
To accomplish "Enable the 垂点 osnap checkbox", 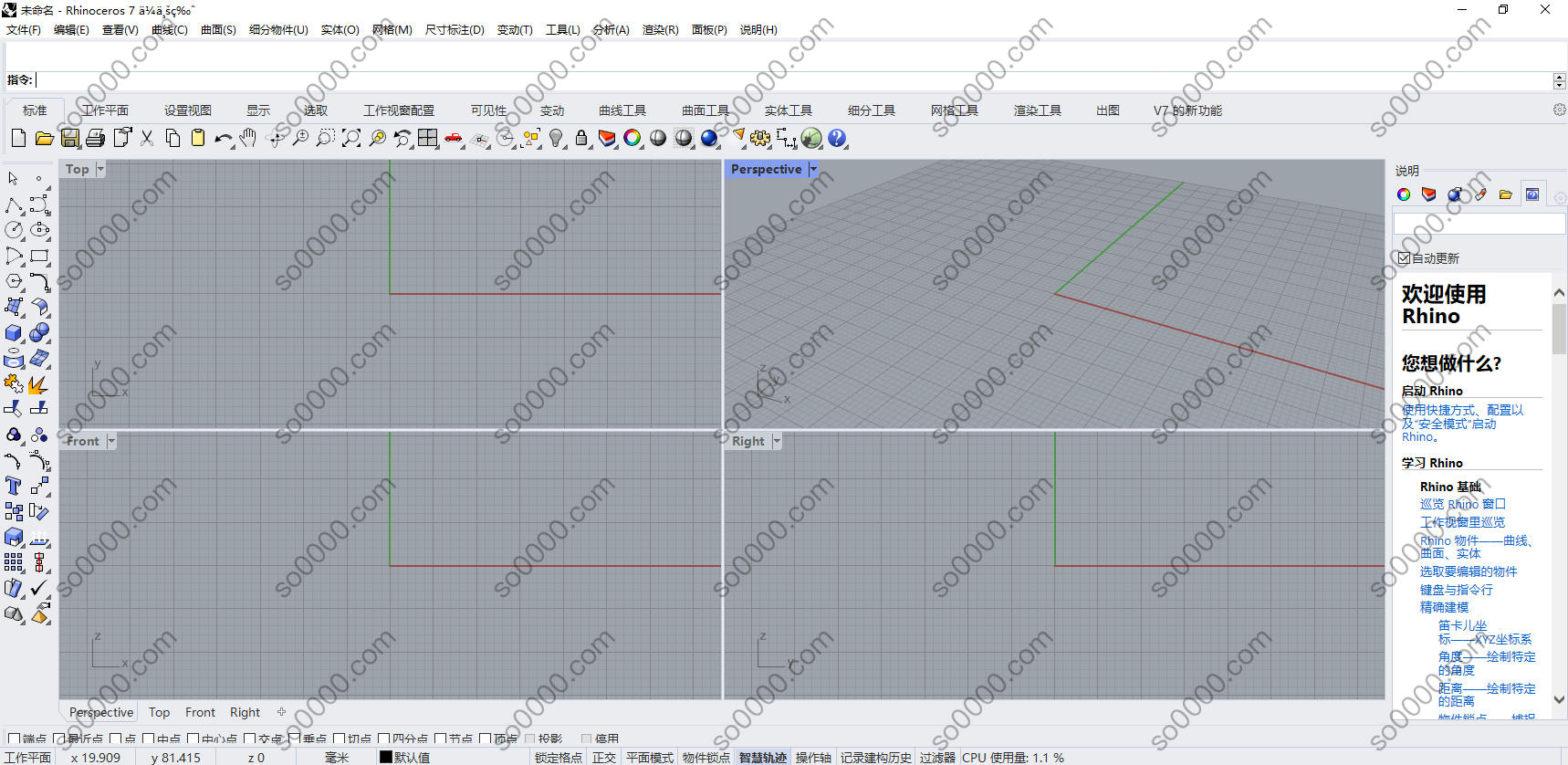I will pos(294,739).
